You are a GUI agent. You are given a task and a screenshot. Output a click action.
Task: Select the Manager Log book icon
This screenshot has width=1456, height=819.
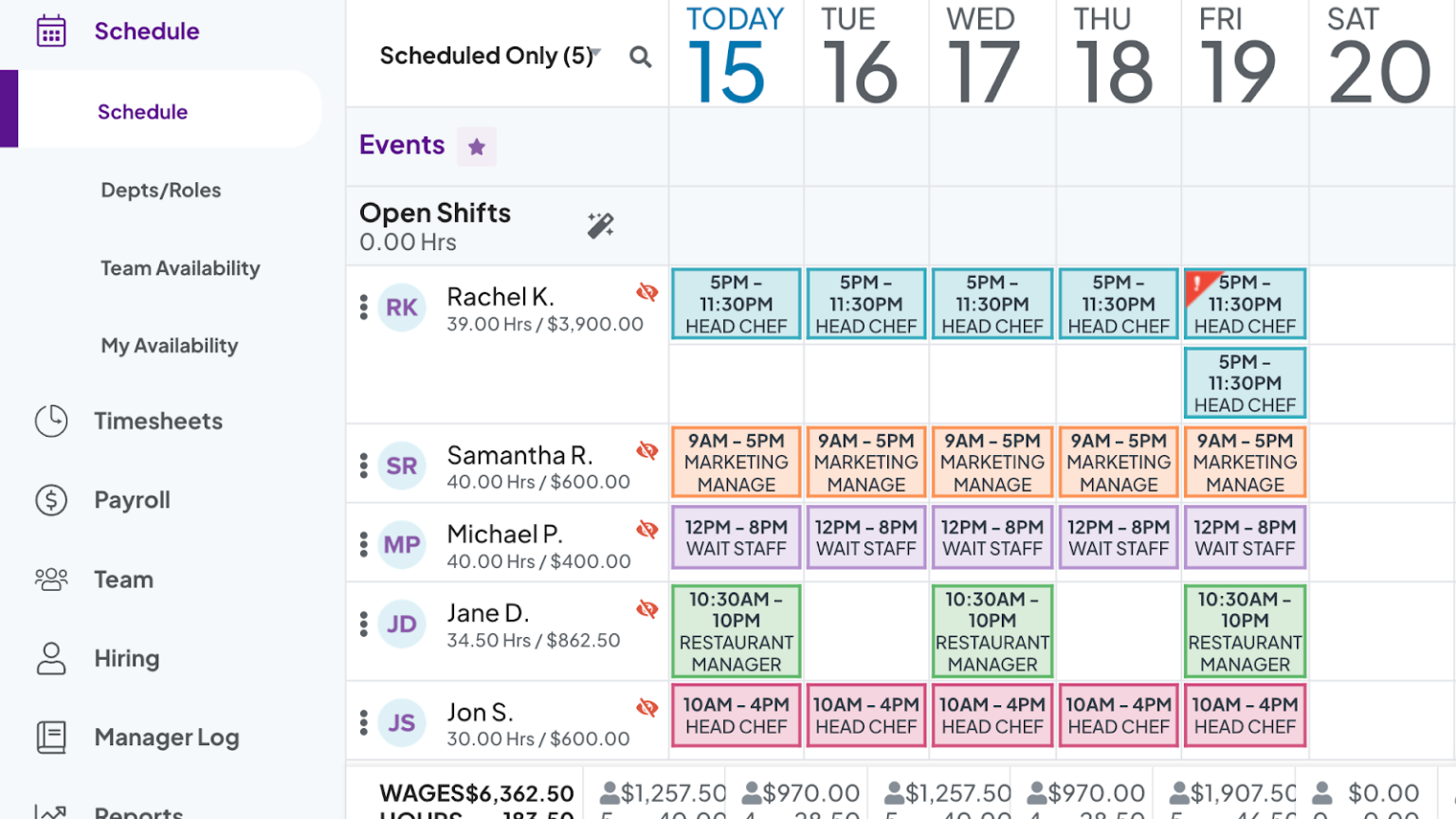click(x=52, y=737)
